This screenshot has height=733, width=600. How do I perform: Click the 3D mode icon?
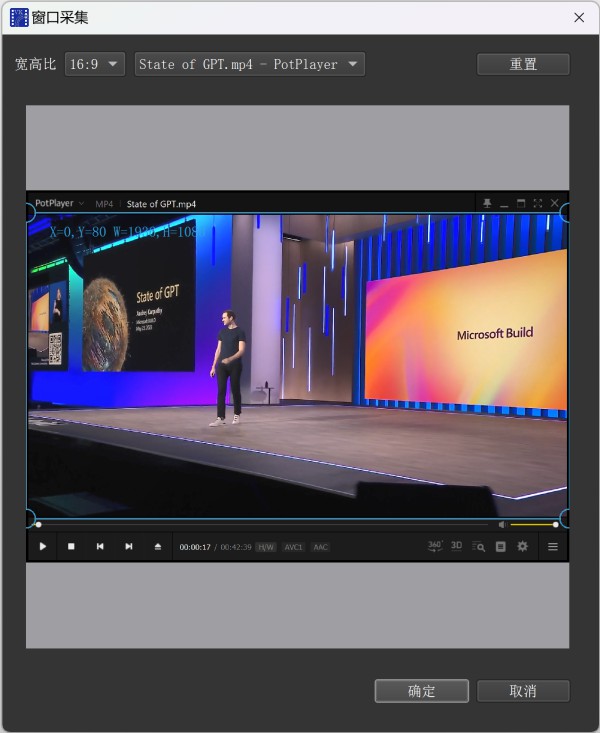pos(456,546)
